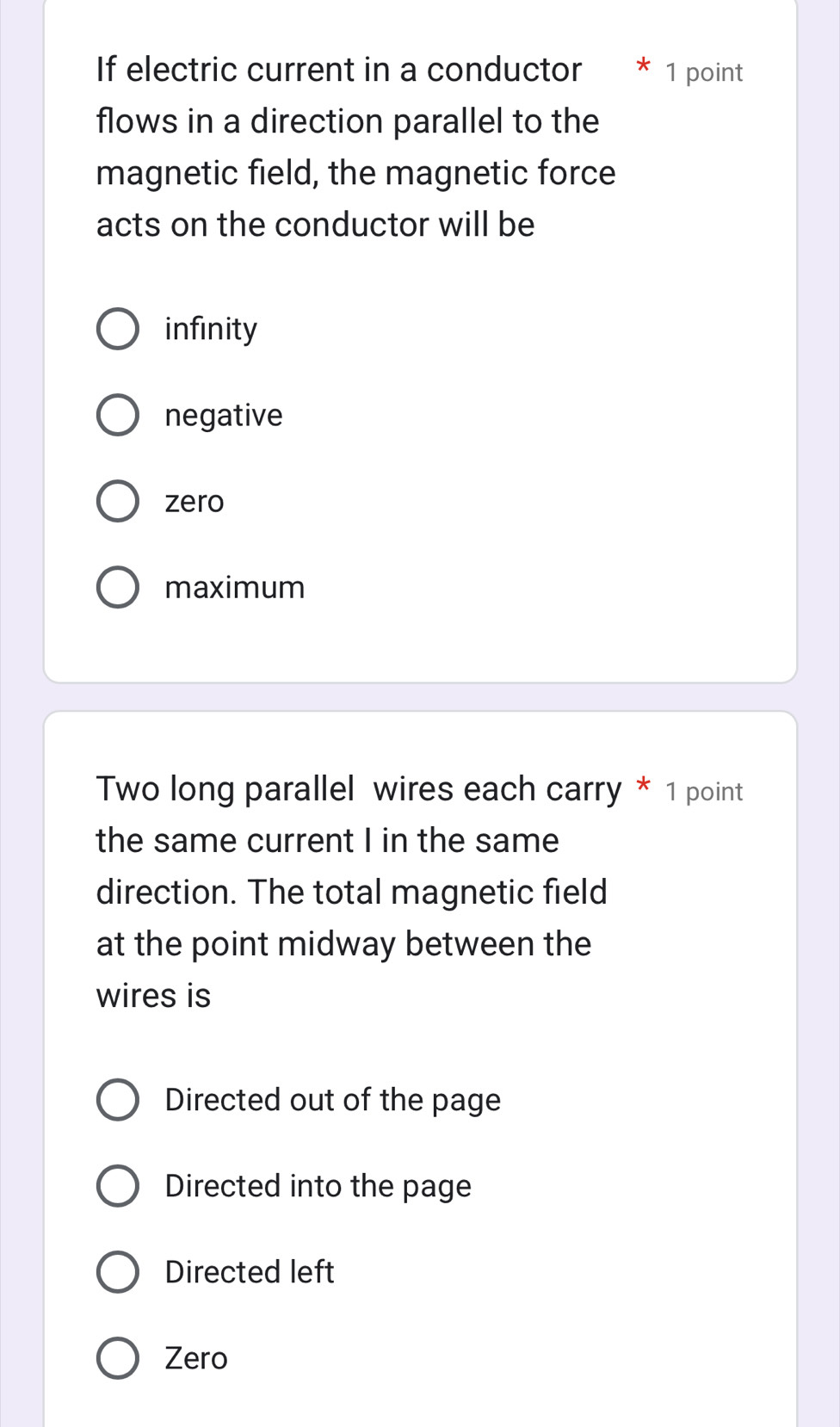Click the 'Directed out of the page' text
This screenshot has width=840, height=1427.
(333, 1100)
